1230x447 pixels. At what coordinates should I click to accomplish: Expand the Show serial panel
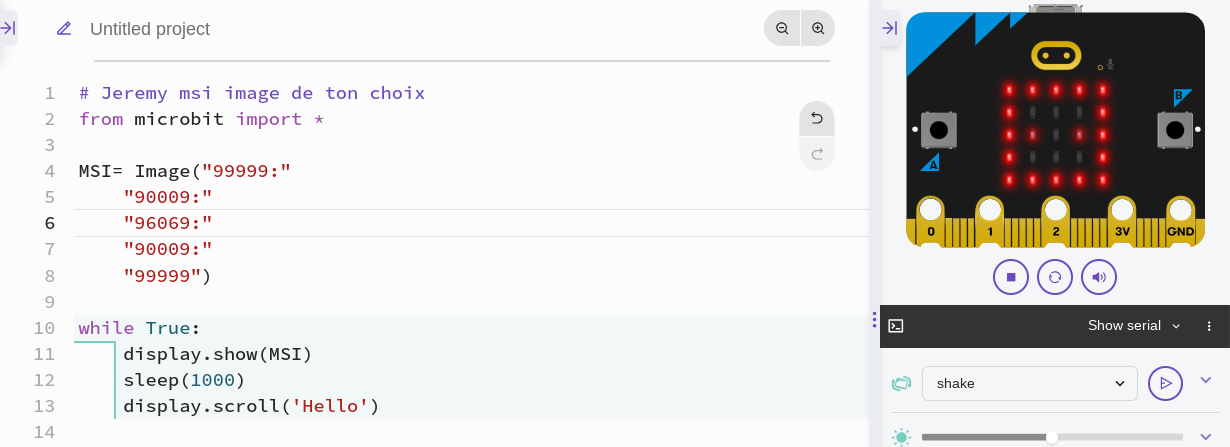coord(1134,326)
